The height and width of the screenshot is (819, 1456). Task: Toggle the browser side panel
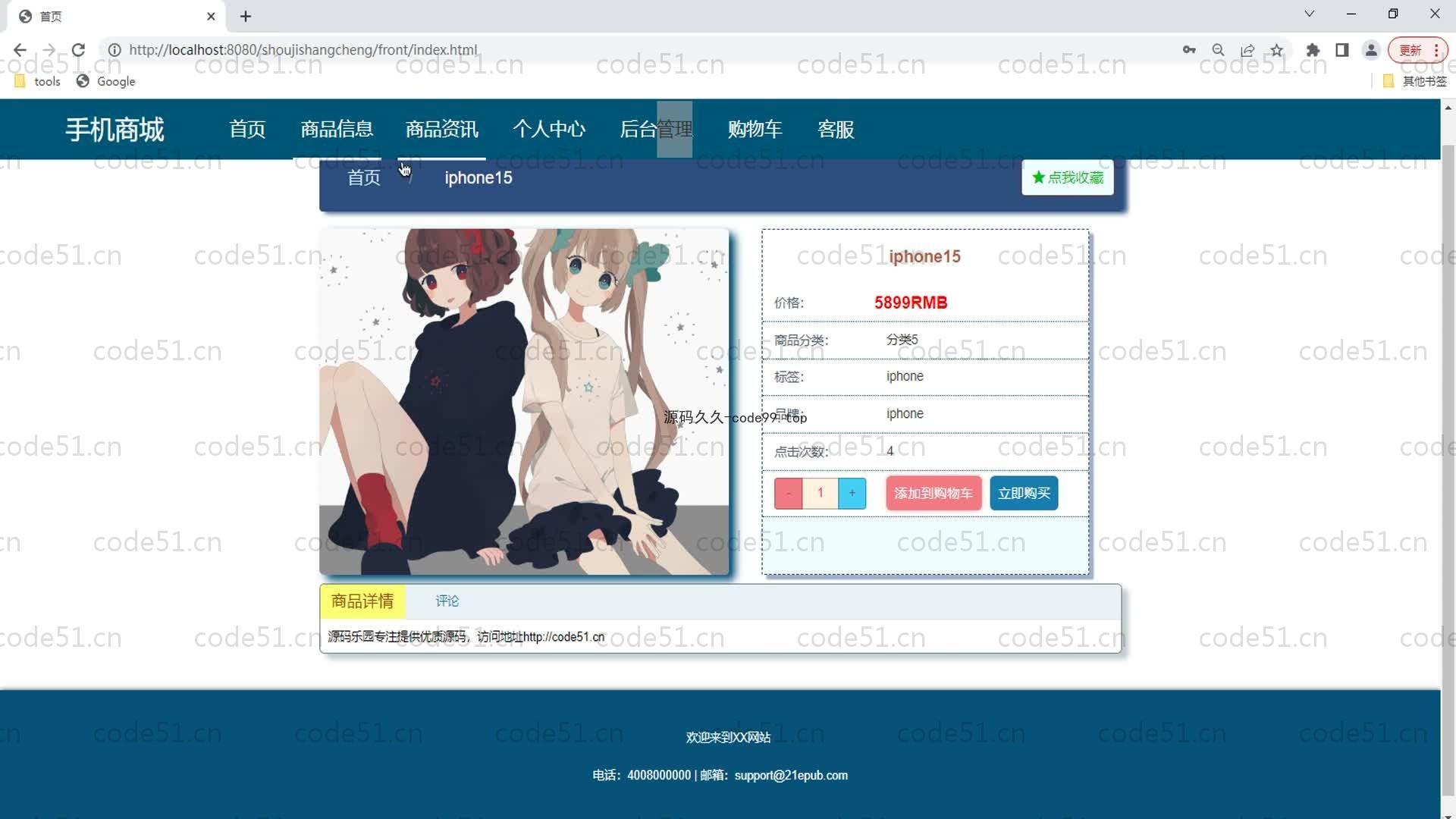pos(1342,50)
